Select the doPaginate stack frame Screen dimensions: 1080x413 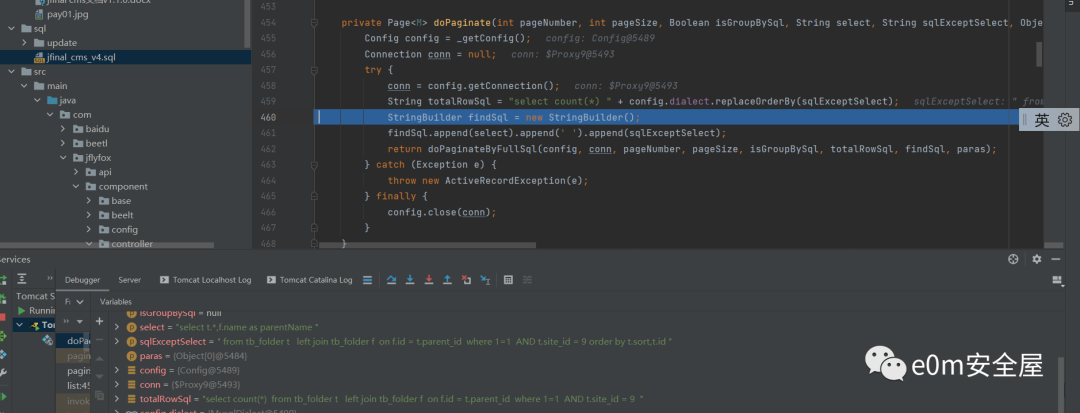[x=73, y=341]
